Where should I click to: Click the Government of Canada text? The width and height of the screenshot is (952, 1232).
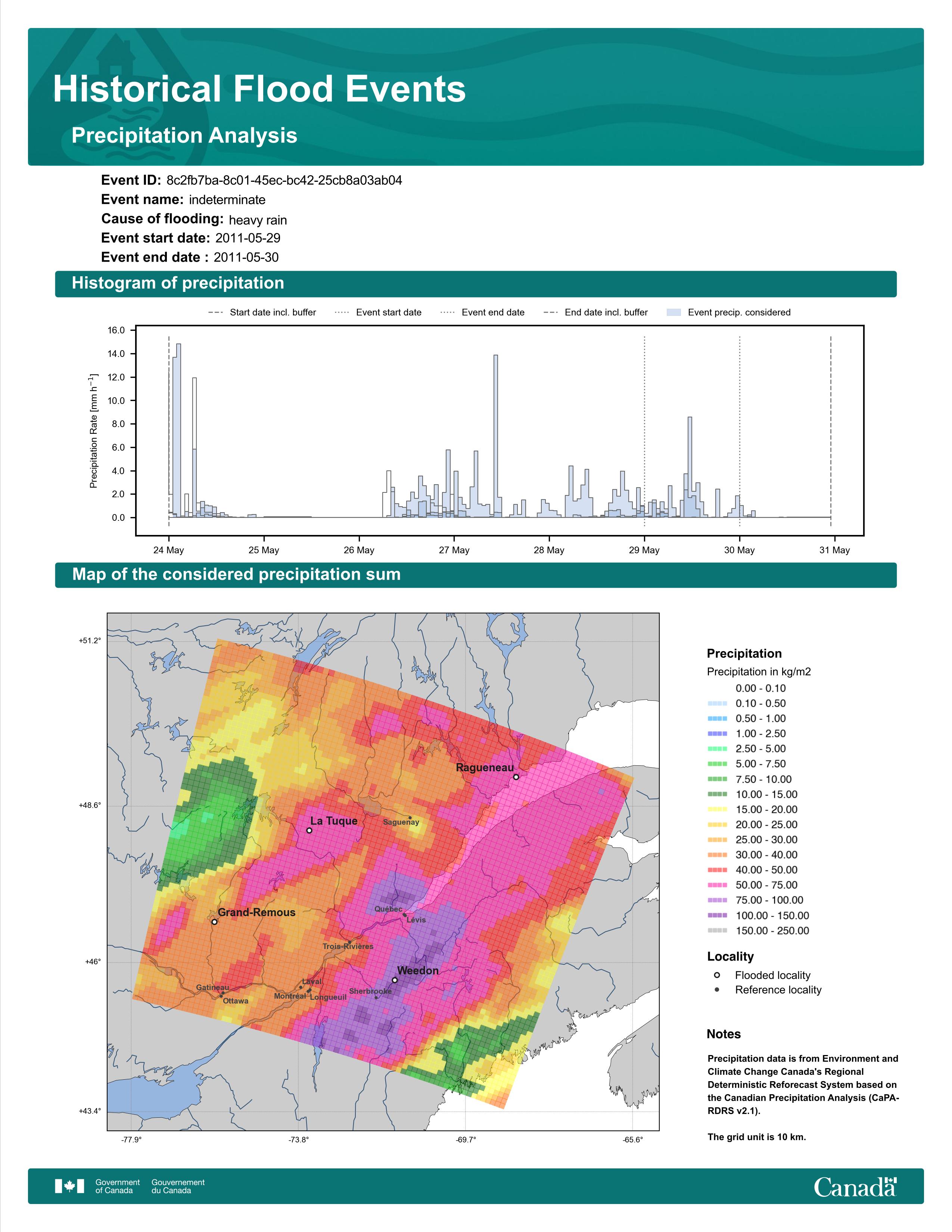click(x=117, y=1186)
